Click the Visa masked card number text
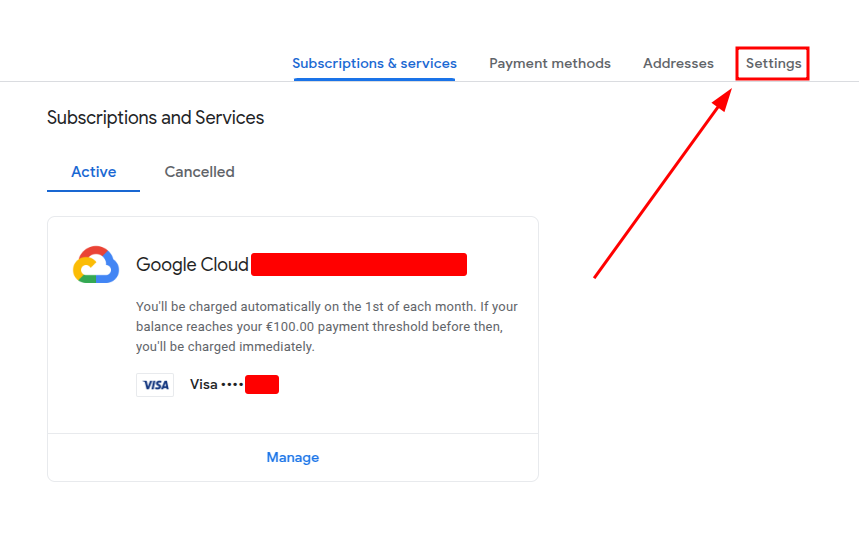859x541 pixels. [x=216, y=385]
